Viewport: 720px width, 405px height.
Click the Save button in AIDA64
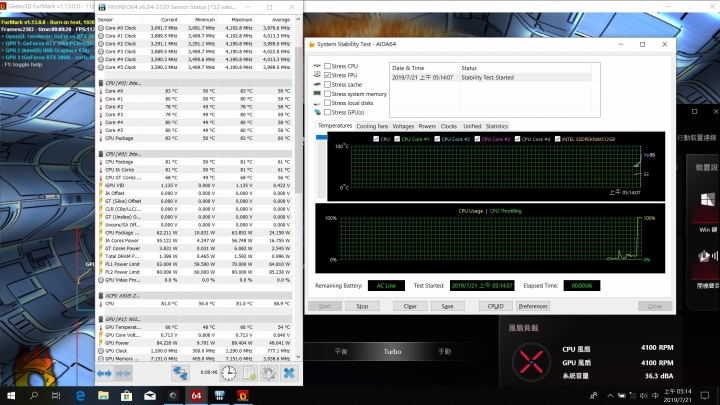pyautogui.click(x=448, y=306)
